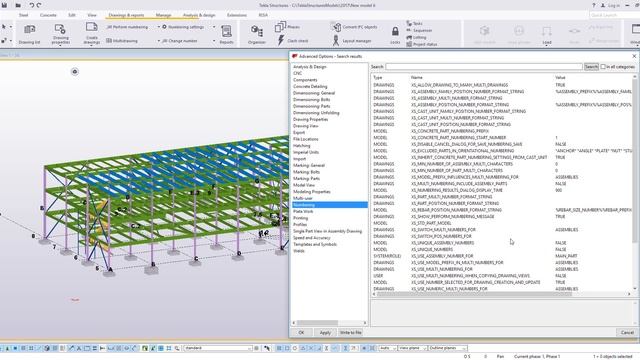Open the Reports tool
This screenshot has width=640, height=360.
226,34
